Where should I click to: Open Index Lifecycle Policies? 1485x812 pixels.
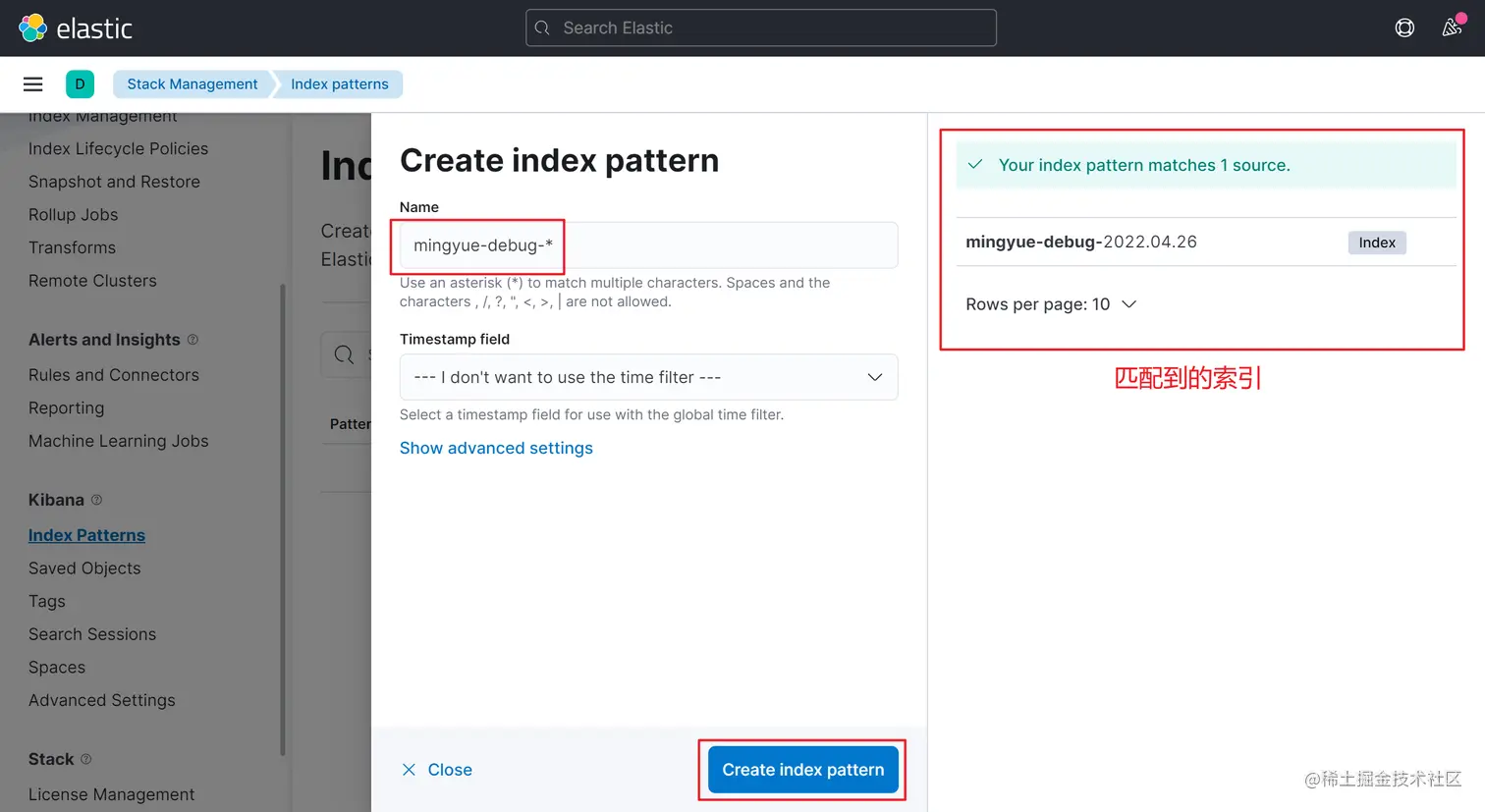pos(118,148)
